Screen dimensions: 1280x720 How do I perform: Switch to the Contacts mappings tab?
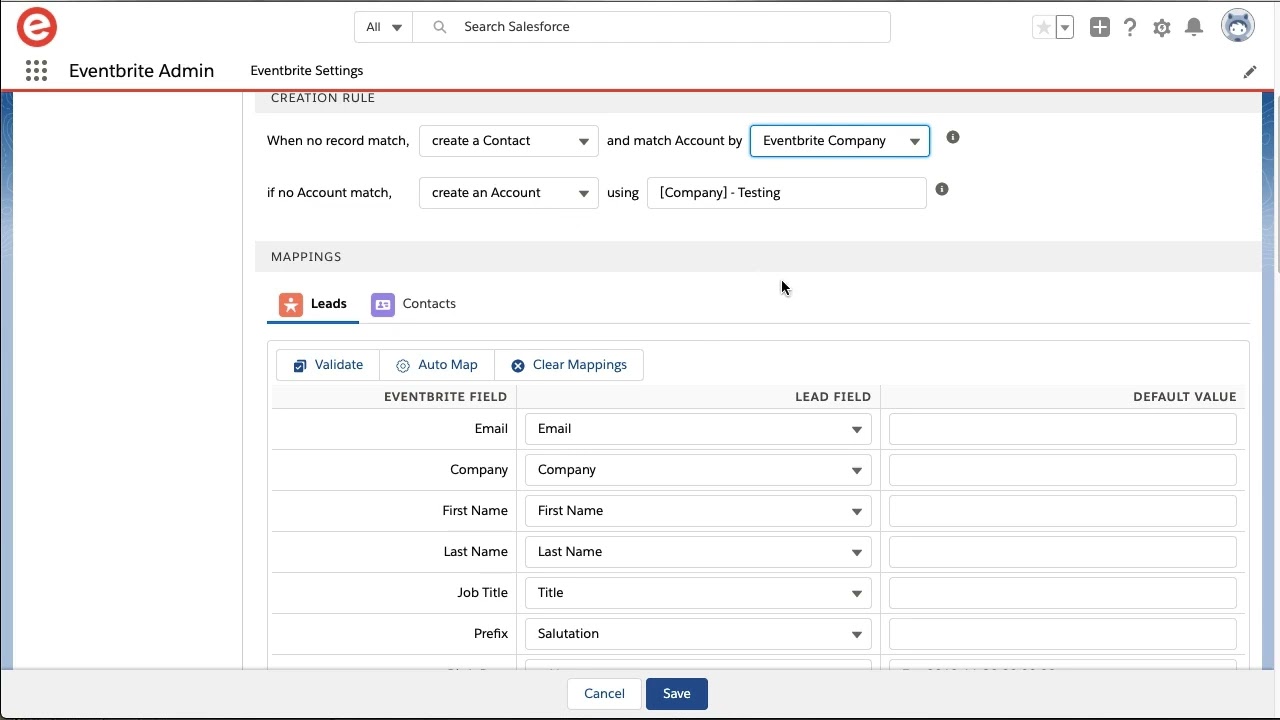414,304
